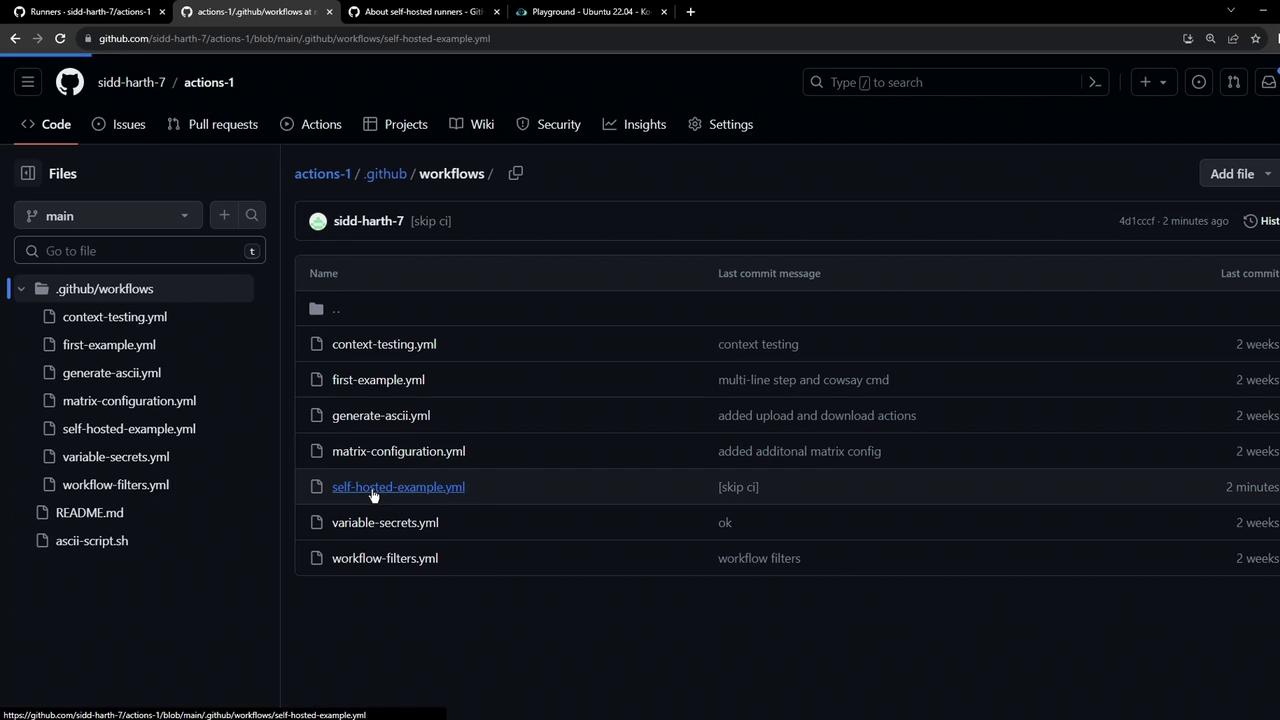Viewport: 1280px width, 720px height.
Task: Navigate to .github breadcrumb link
Action: (386, 174)
